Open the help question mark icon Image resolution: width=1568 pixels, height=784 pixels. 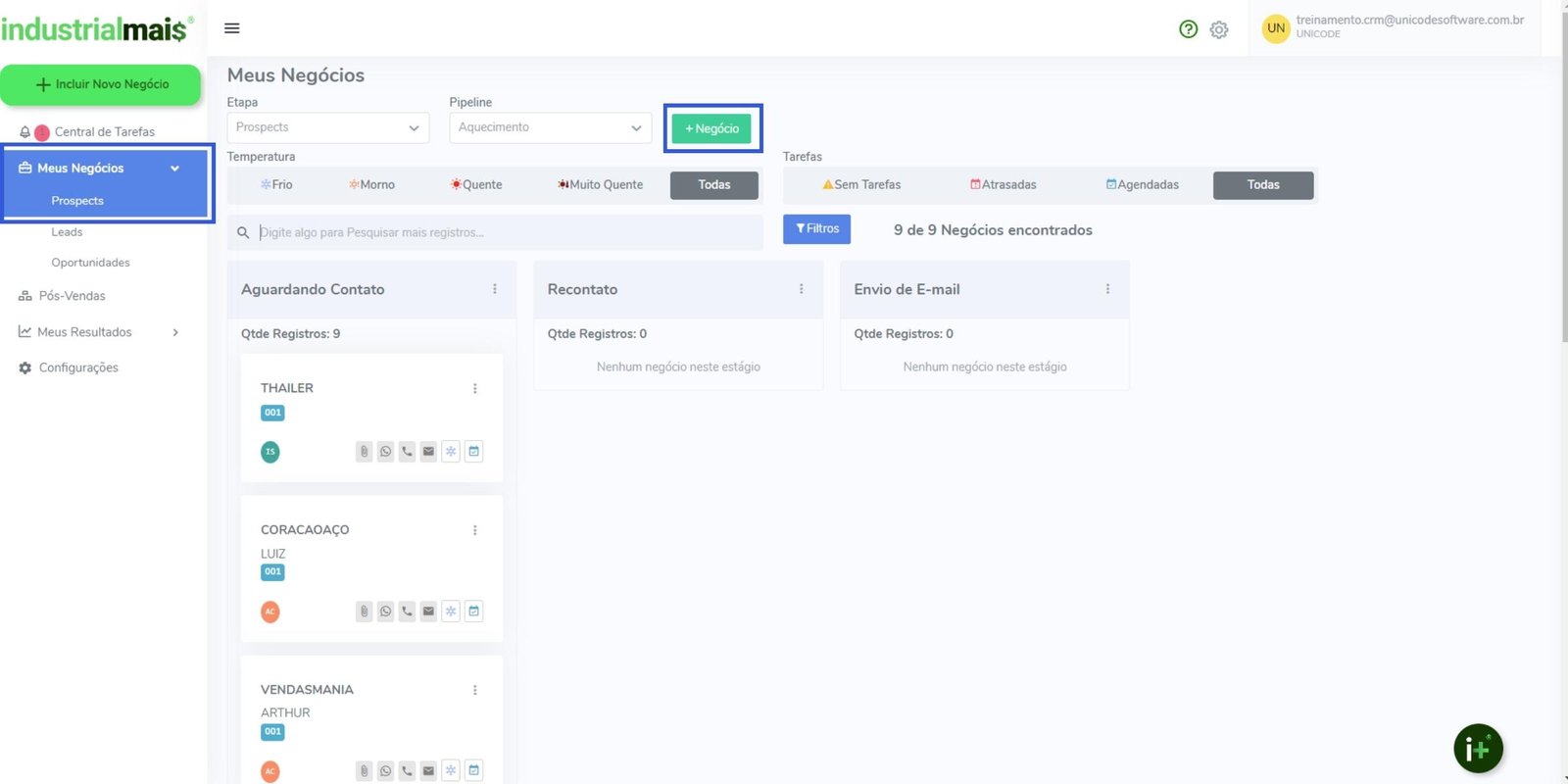tap(1188, 29)
